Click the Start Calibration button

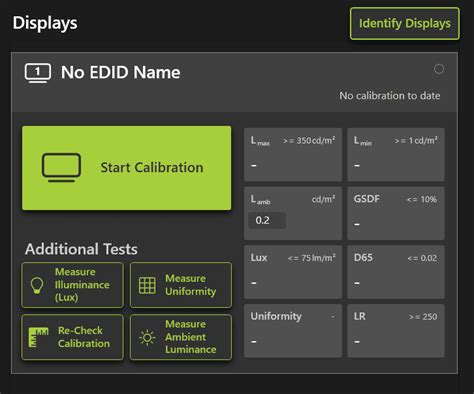point(127,168)
